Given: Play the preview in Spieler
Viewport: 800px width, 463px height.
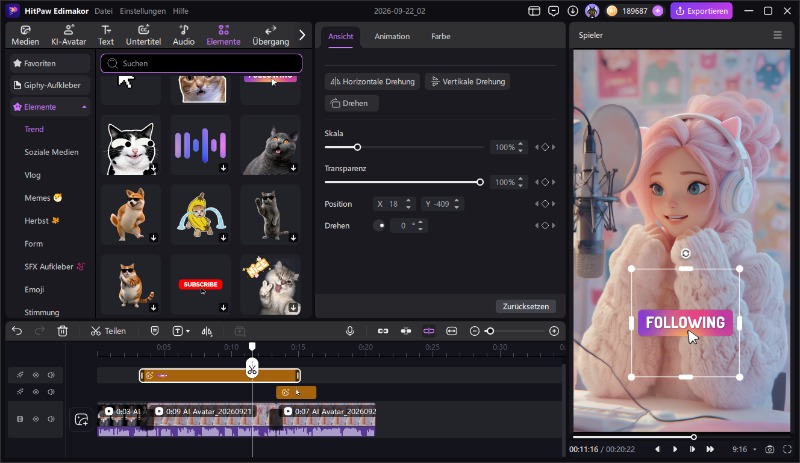Looking at the screenshot, I should pos(674,449).
